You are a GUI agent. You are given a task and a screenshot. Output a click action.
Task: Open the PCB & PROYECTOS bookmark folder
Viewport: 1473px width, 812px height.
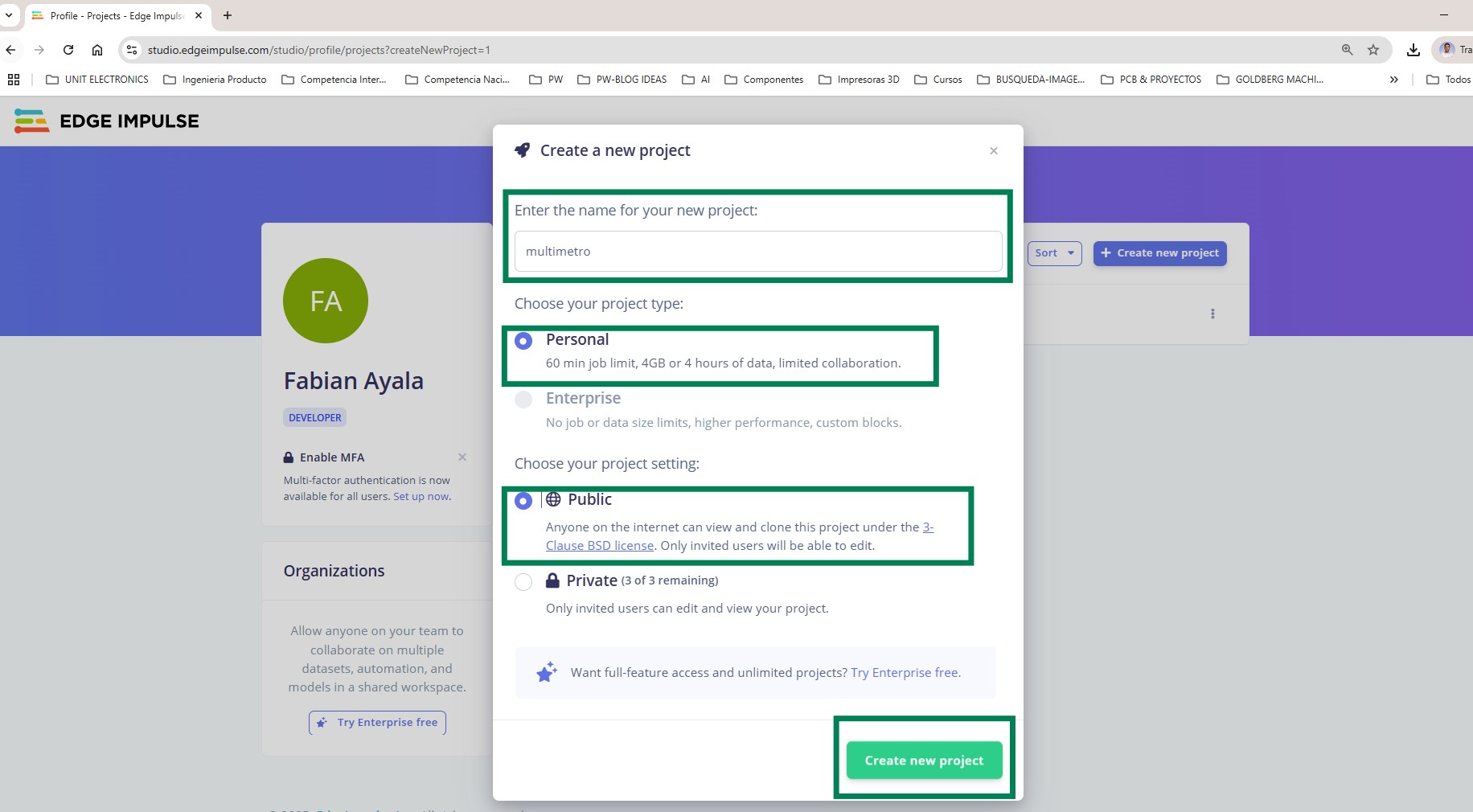[1151, 80]
